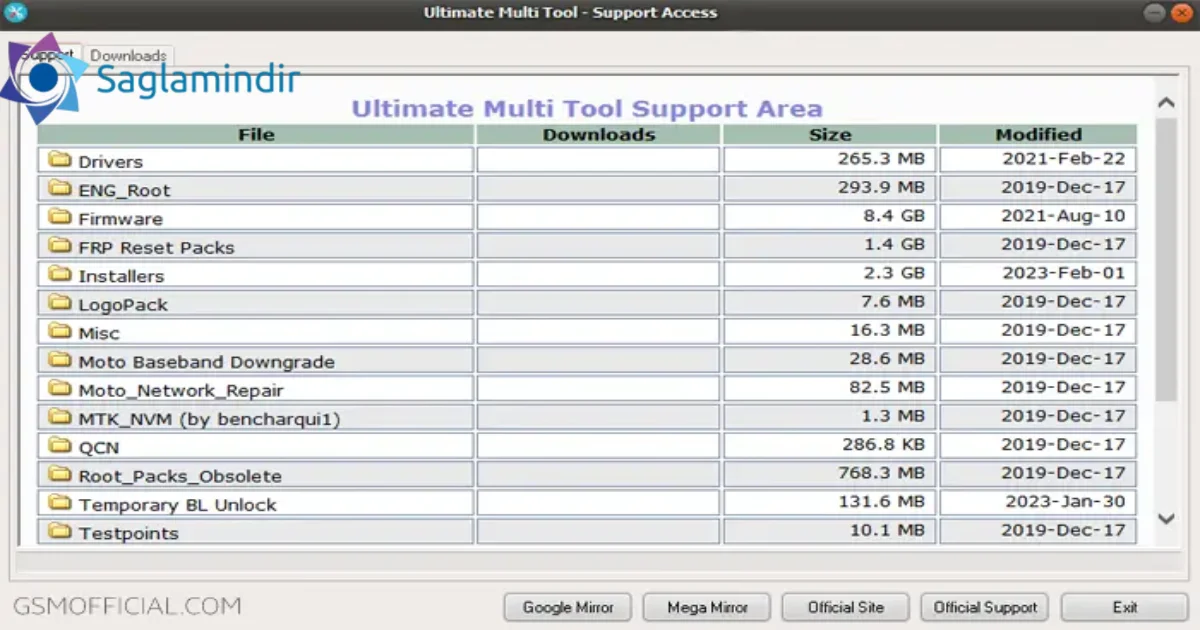Click the vertical scrollbar thumb
1200x630 pixels.
coord(1166,259)
